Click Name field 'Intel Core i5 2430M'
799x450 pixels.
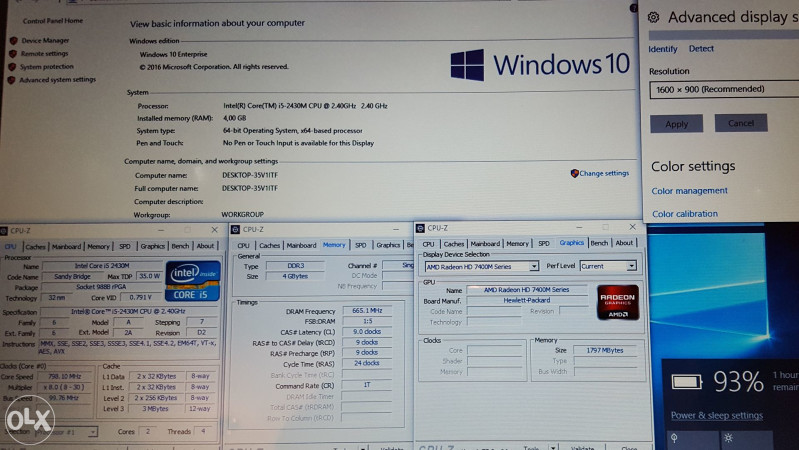(102, 266)
